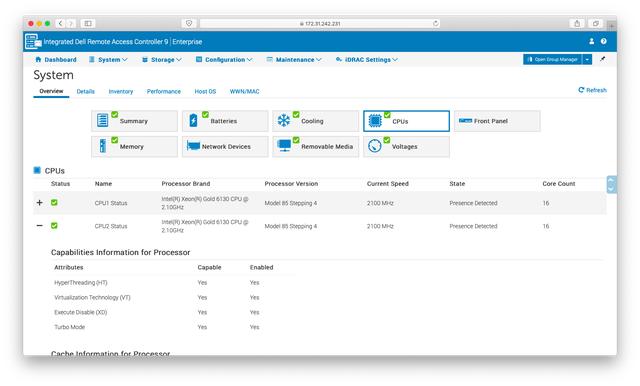Open the Batteries tile
Screen dimensions: 640x386
[225, 121]
